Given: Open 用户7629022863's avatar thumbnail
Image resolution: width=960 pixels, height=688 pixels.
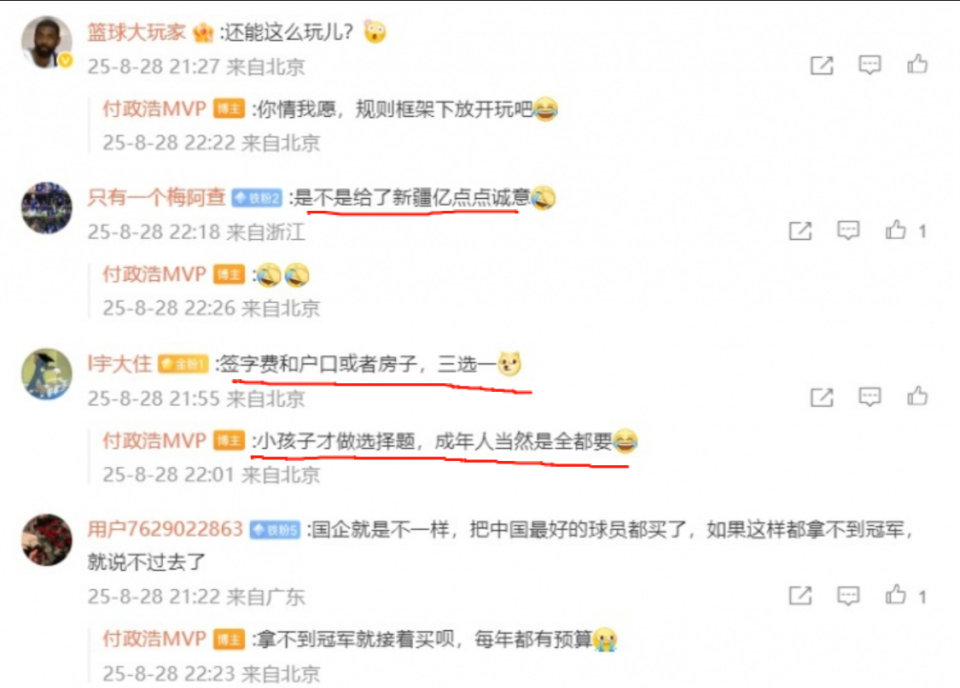Looking at the screenshot, I should [47, 539].
